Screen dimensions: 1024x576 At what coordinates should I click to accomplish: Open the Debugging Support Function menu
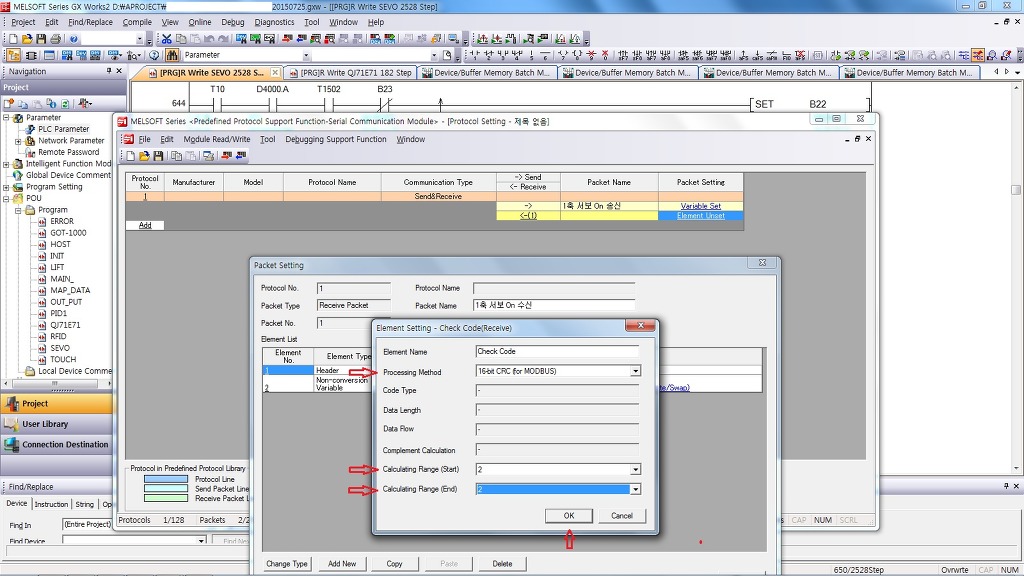335,139
